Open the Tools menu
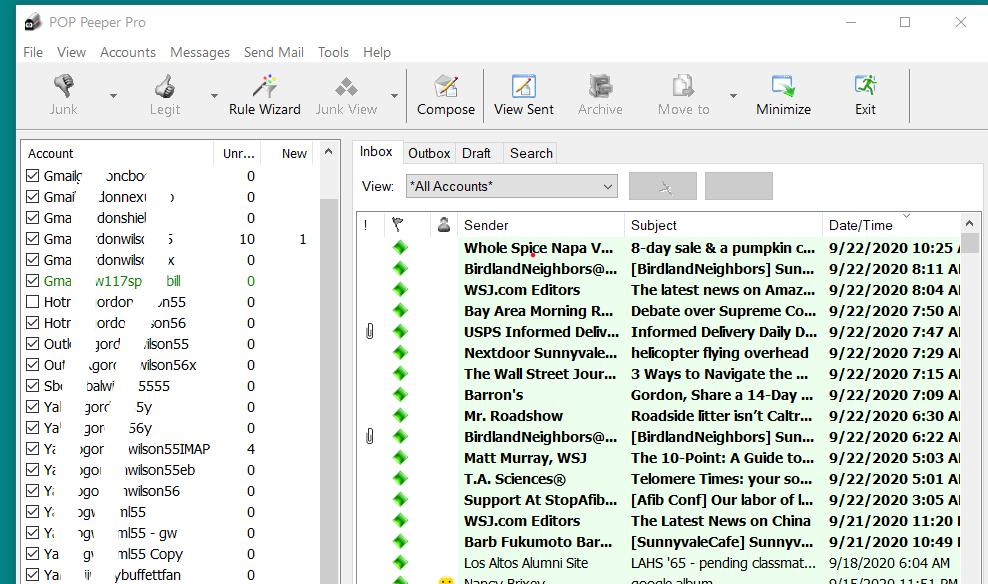The image size is (988, 584). pyautogui.click(x=333, y=52)
